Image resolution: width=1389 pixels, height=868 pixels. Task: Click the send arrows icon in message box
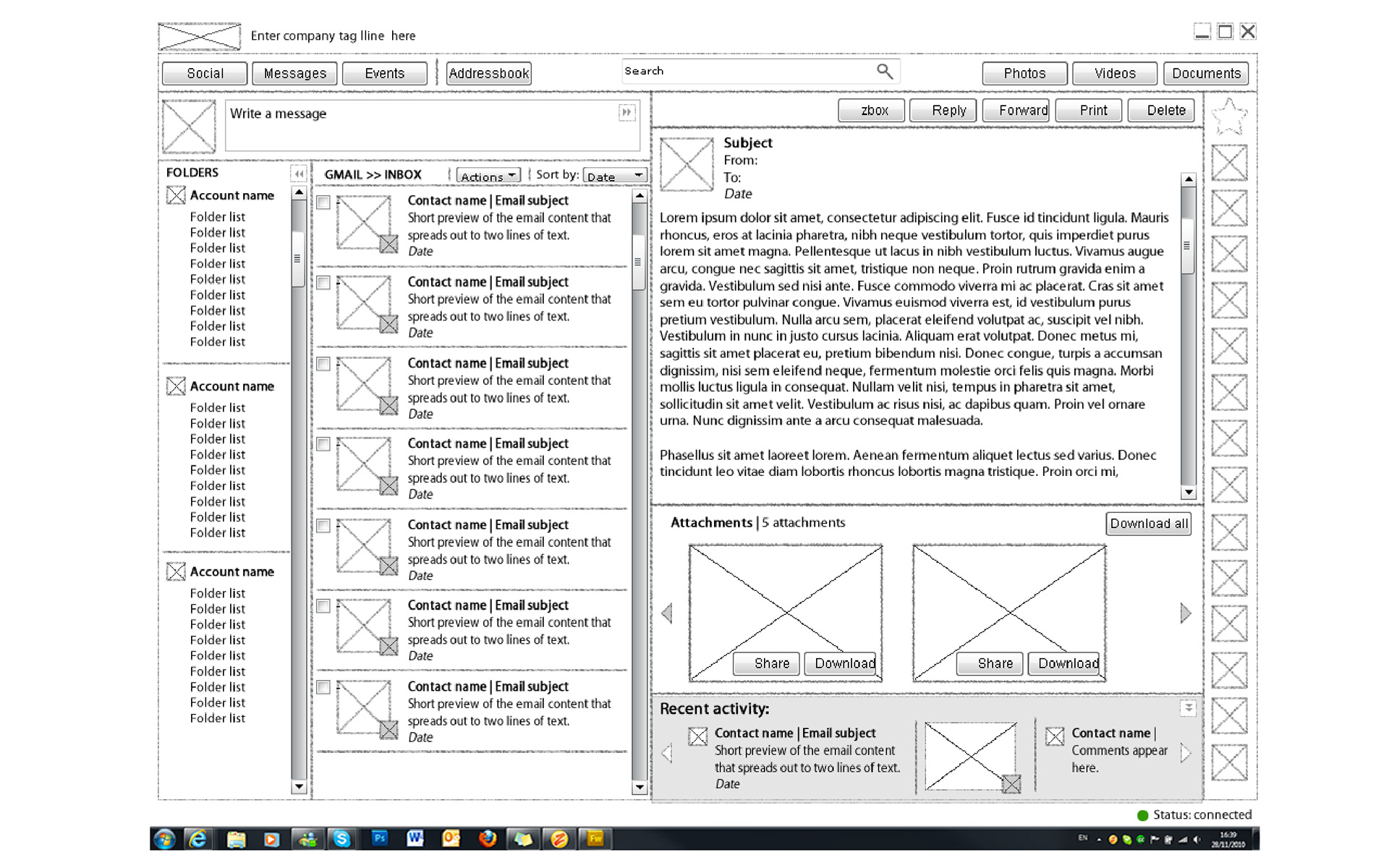pos(626,112)
